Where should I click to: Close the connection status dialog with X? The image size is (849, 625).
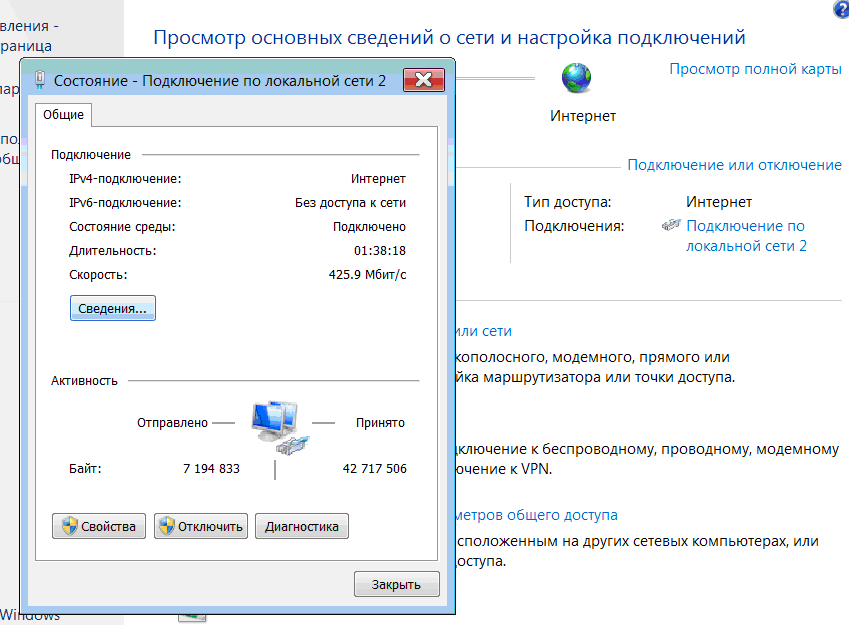(424, 80)
